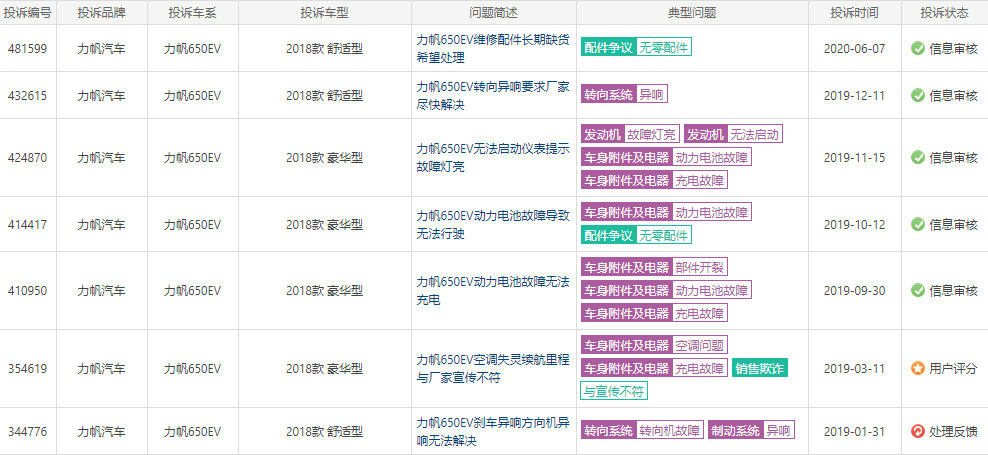Click 2018款 舒适型 in row 344776
The image size is (988, 455).
click(x=325, y=431)
